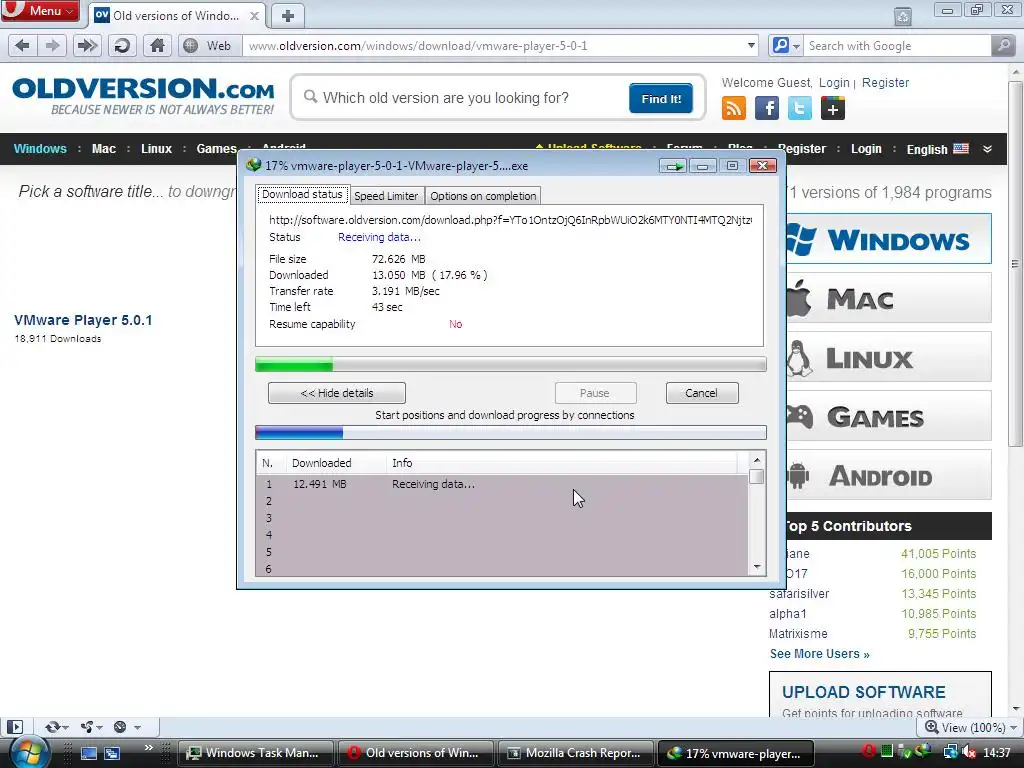Image resolution: width=1024 pixels, height=768 pixels.
Task: Reload the page with the refresh icon
Action: (121, 46)
